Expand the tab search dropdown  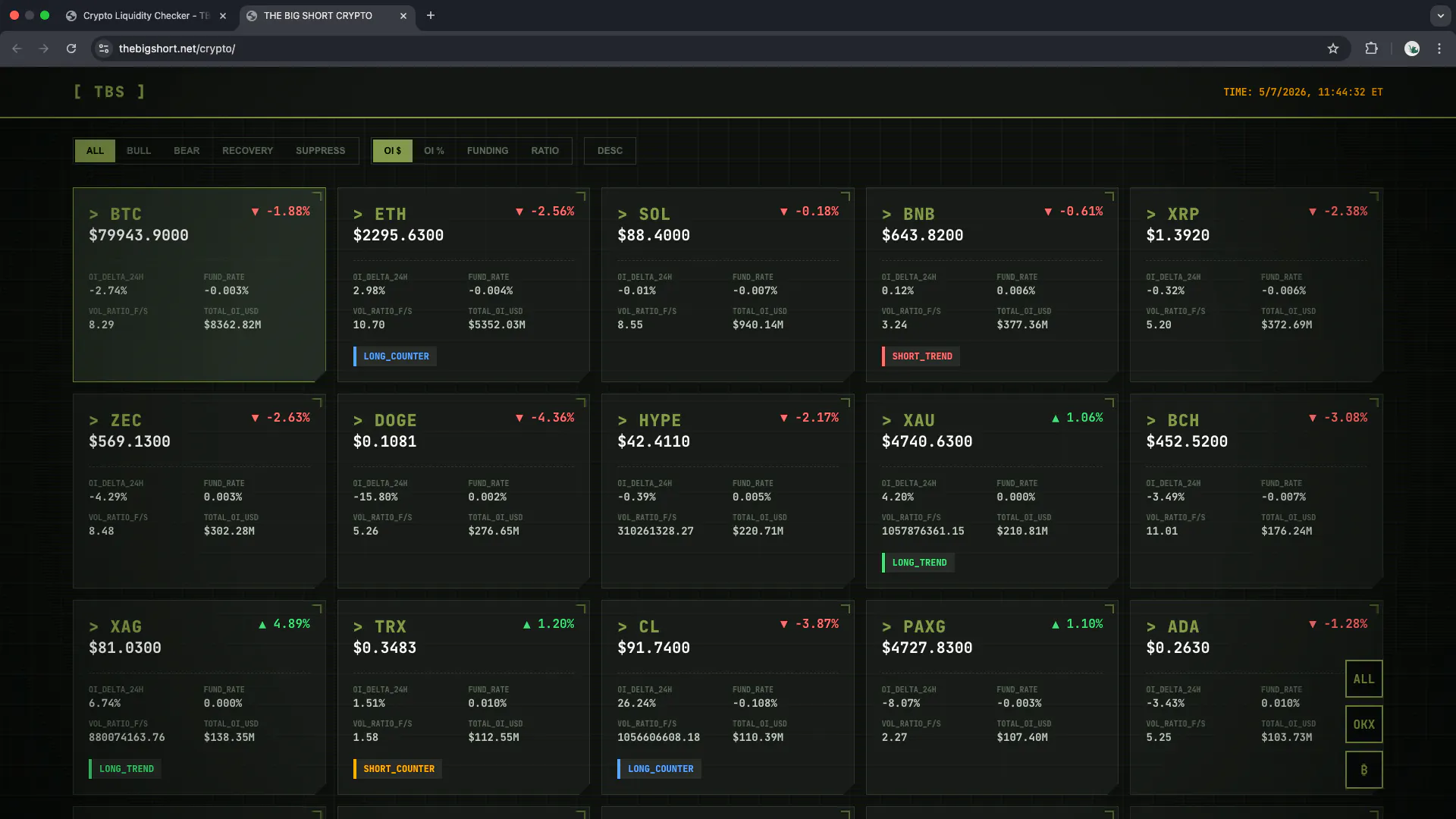[x=1440, y=15]
